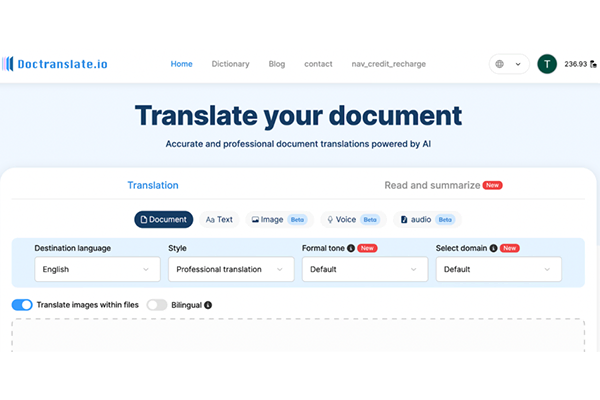
Task: Open the contact page
Action: pyautogui.click(x=318, y=64)
